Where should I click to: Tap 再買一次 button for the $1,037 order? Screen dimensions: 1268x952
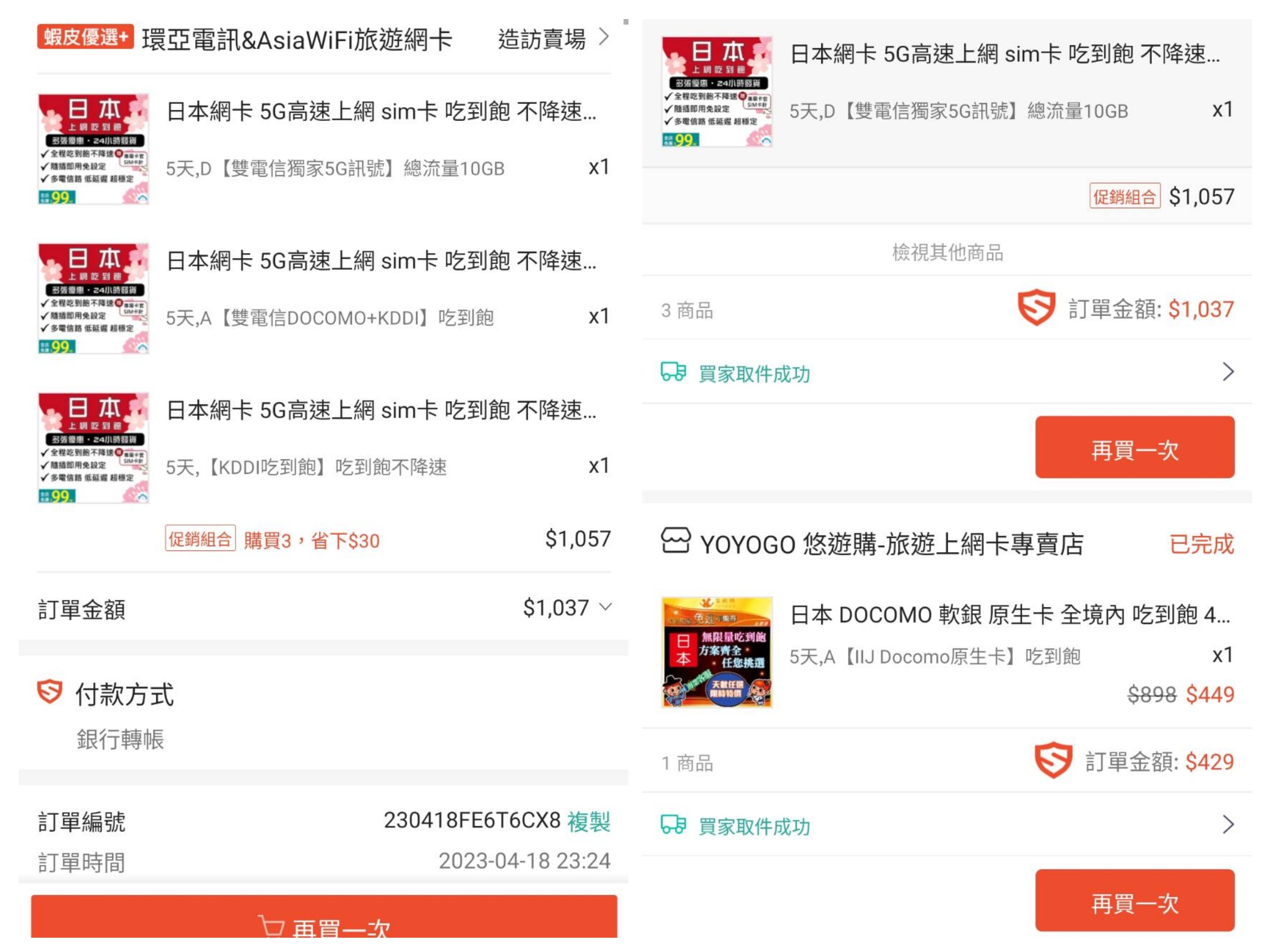coord(1134,447)
